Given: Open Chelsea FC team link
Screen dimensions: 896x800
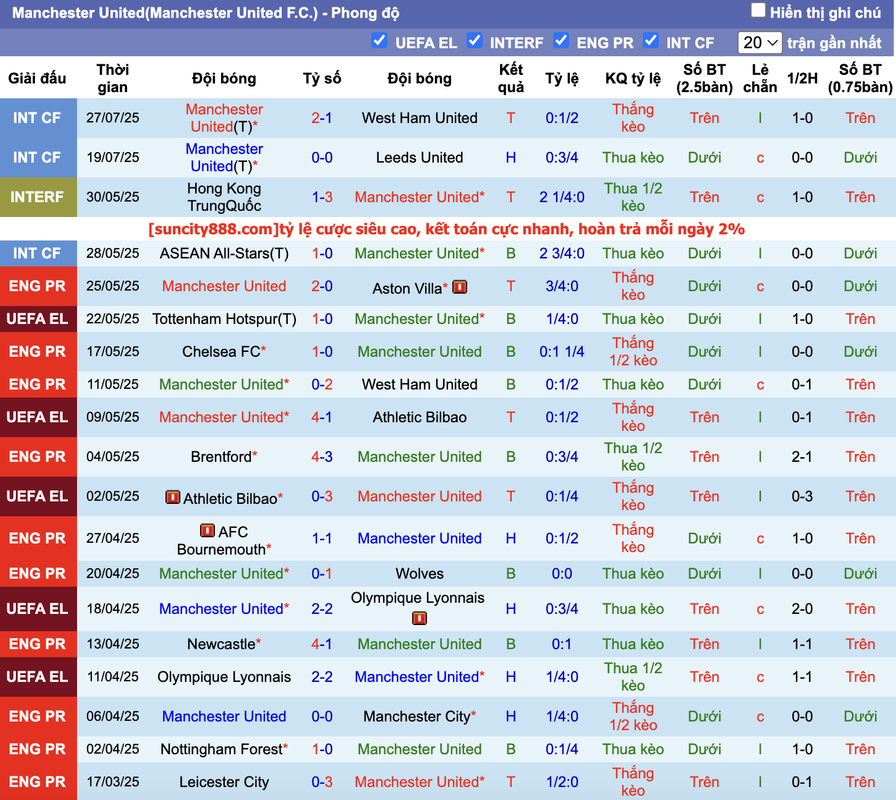Looking at the screenshot, I should pyautogui.click(x=221, y=351).
